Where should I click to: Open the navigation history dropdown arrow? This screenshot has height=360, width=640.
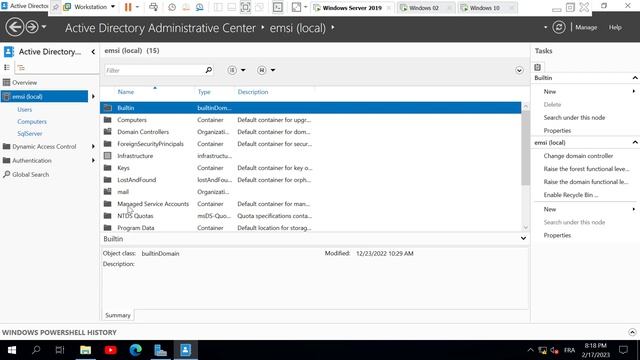[x=44, y=27]
